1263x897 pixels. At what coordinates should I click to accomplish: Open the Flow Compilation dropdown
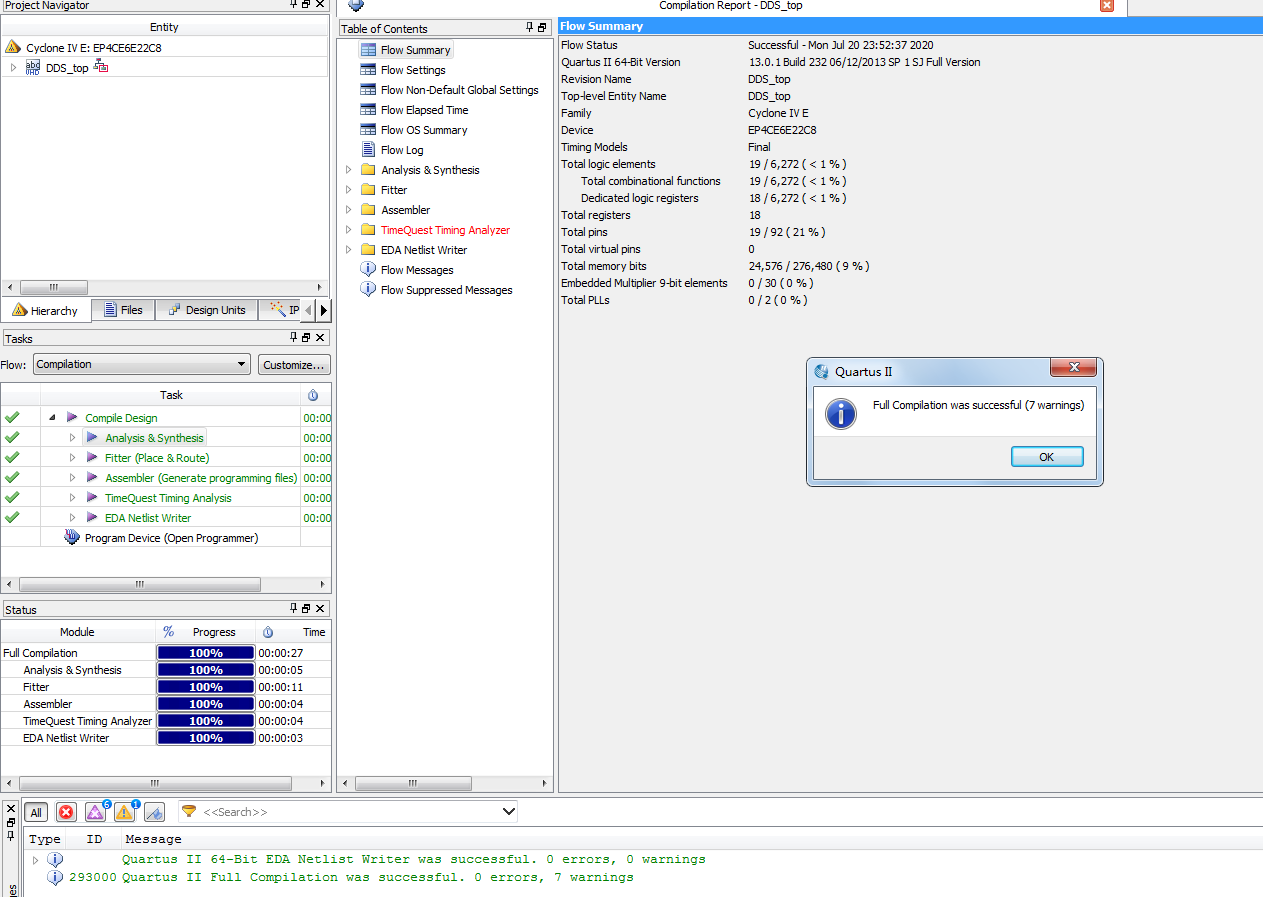(x=141, y=365)
